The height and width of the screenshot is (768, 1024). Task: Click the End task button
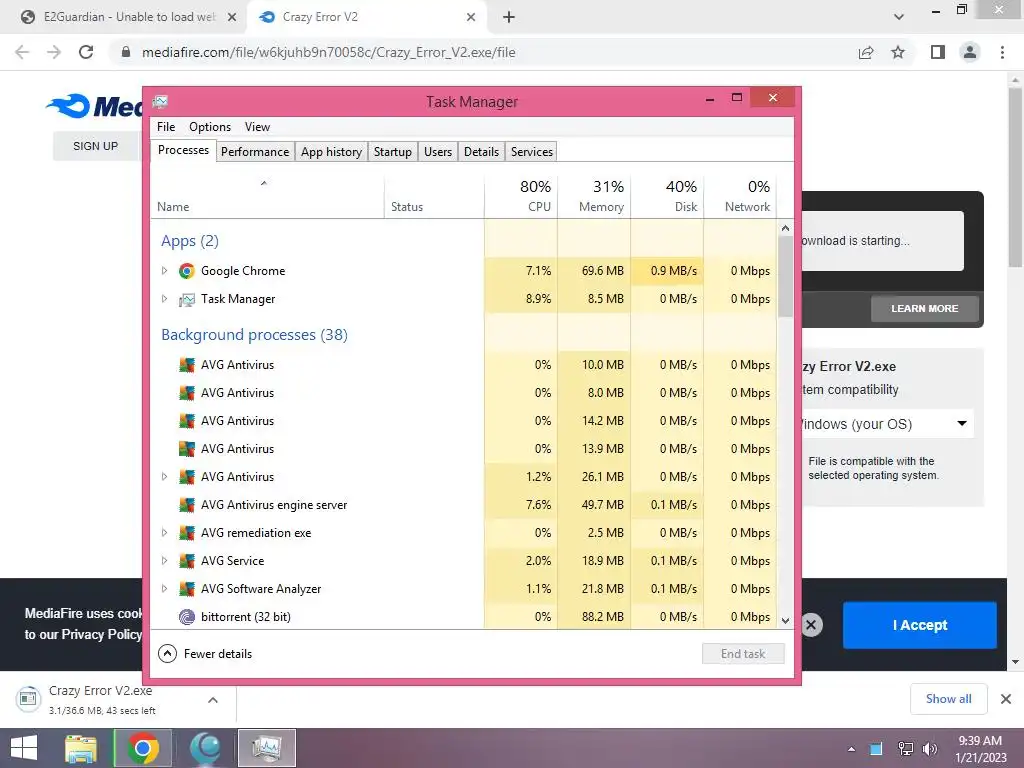point(743,654)
